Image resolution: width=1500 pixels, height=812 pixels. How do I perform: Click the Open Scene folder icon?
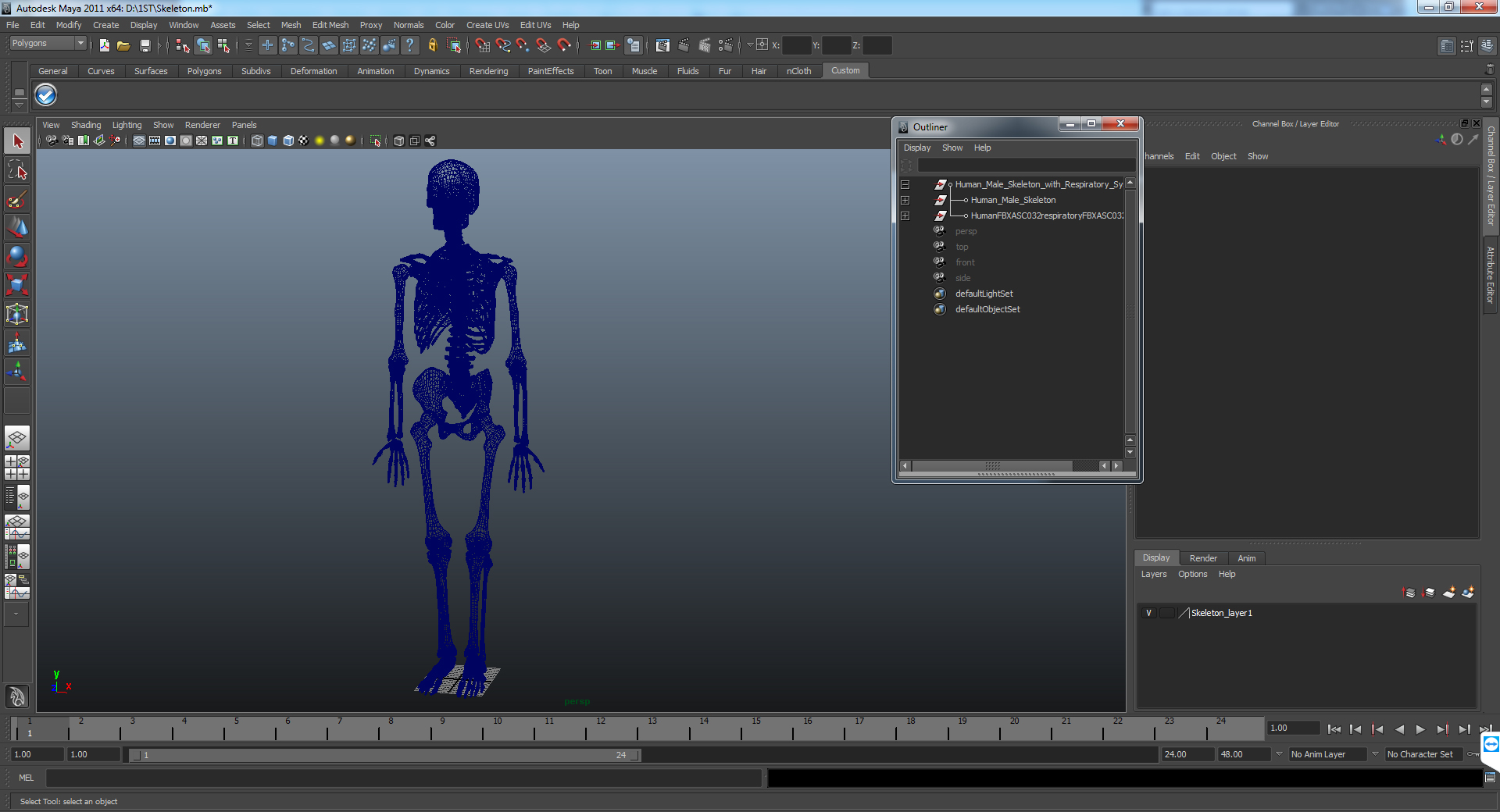click(123, 46)
